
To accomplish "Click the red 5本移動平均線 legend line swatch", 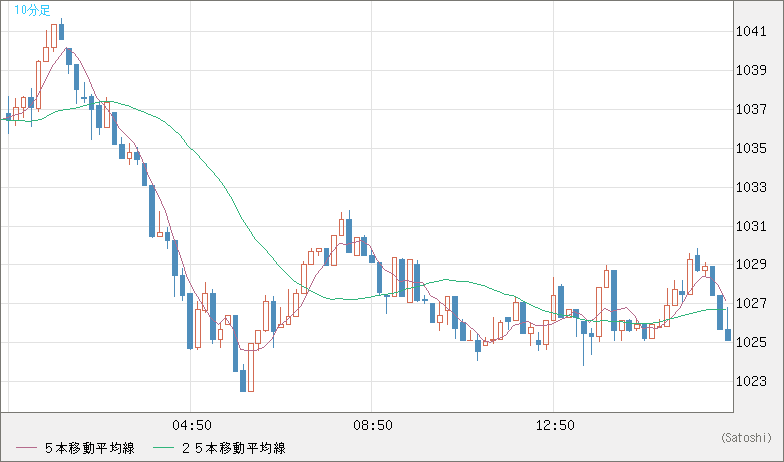I will (25, 448).
